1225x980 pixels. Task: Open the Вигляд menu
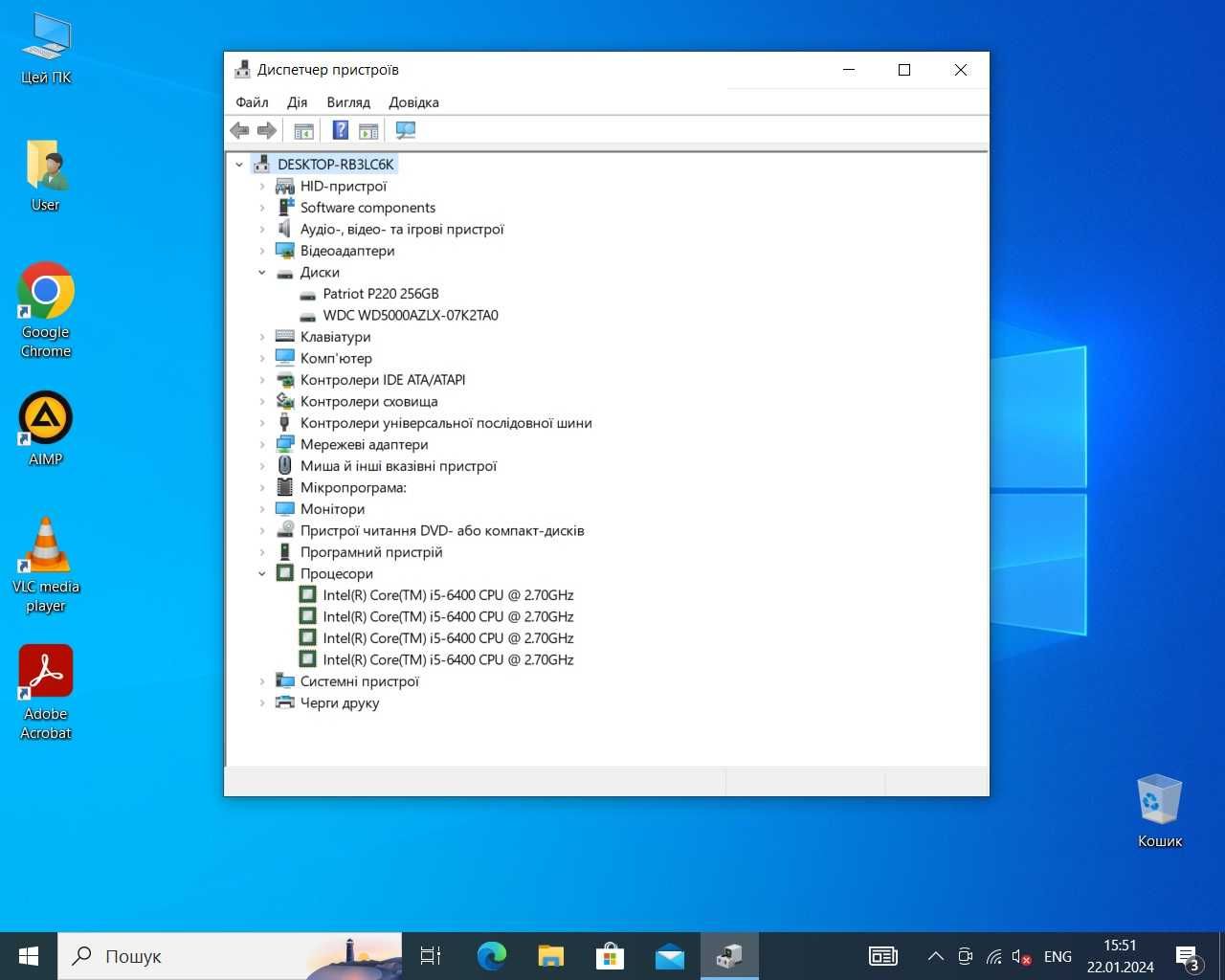click(348, 102)
